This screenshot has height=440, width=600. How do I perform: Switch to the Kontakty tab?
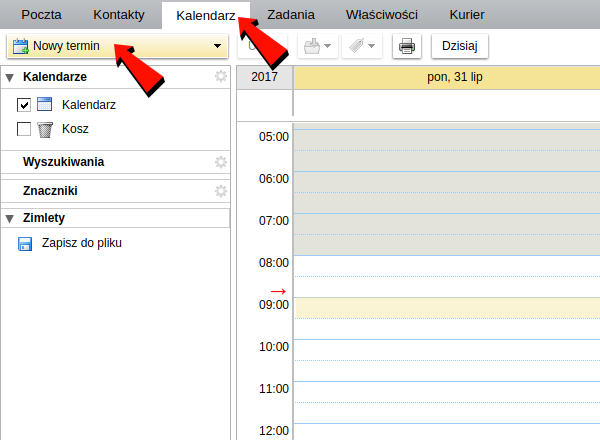[119, 15]
